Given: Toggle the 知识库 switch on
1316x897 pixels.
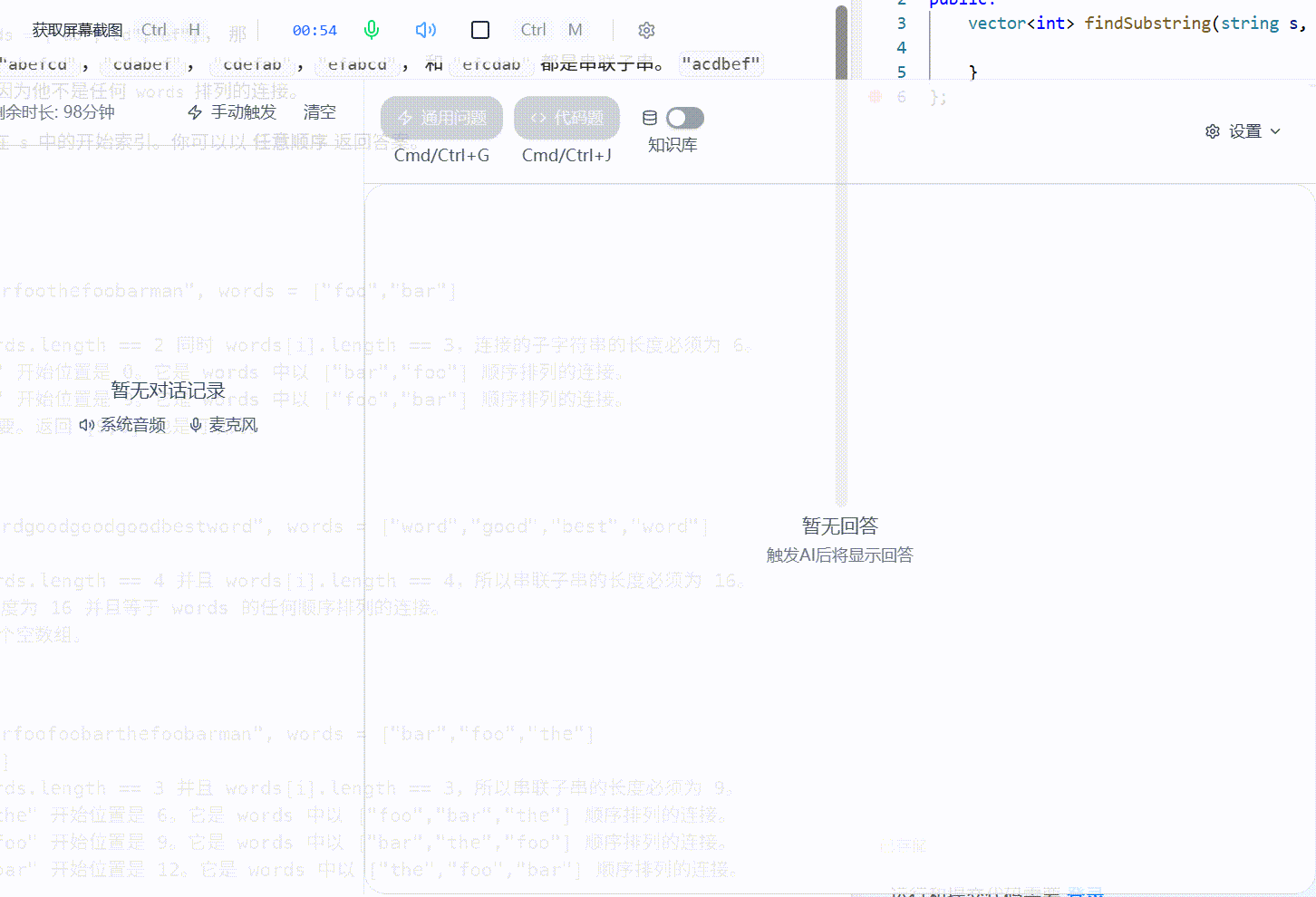Looking at the screenshot, I should [x=684, y=118].
